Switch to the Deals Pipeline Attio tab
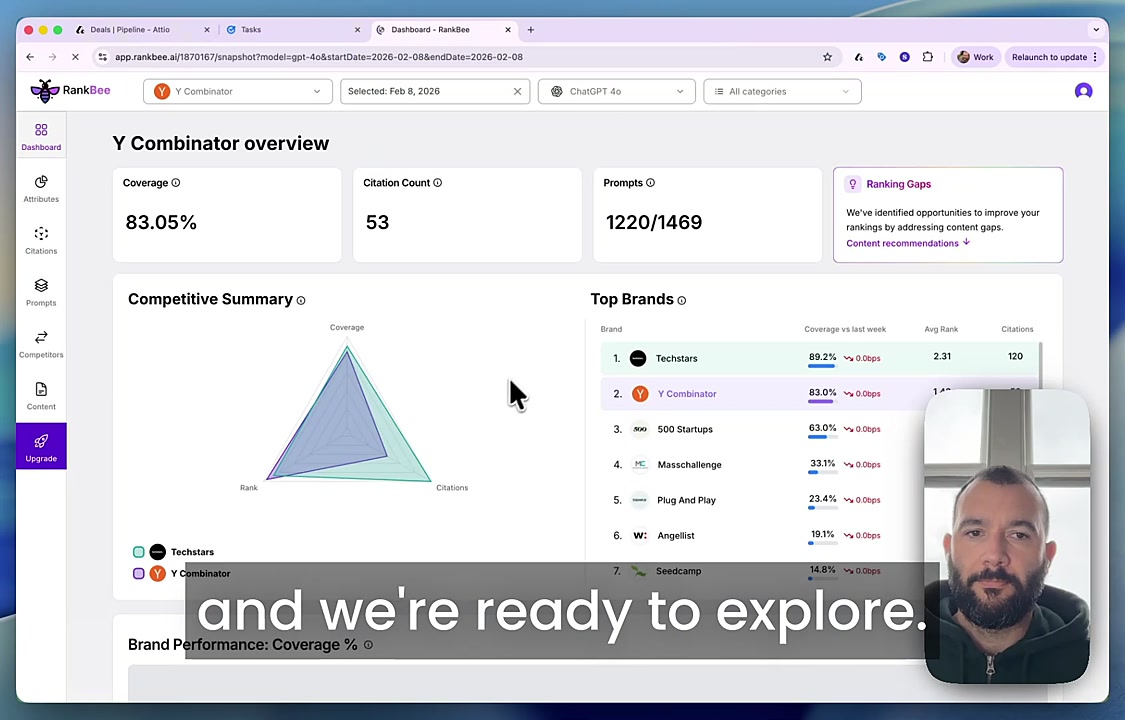Screen dimensions: 1125x720 [x=130, y=30]
